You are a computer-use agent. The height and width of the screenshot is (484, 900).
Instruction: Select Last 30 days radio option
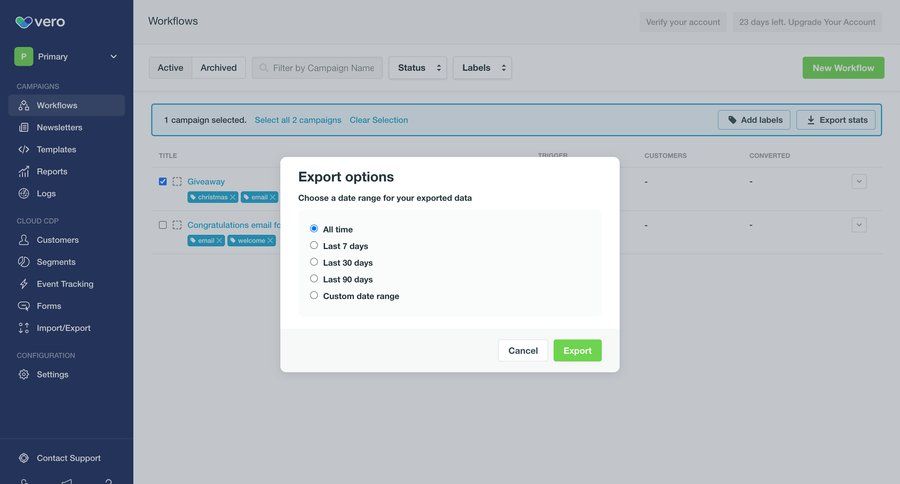tap(314, 262)
